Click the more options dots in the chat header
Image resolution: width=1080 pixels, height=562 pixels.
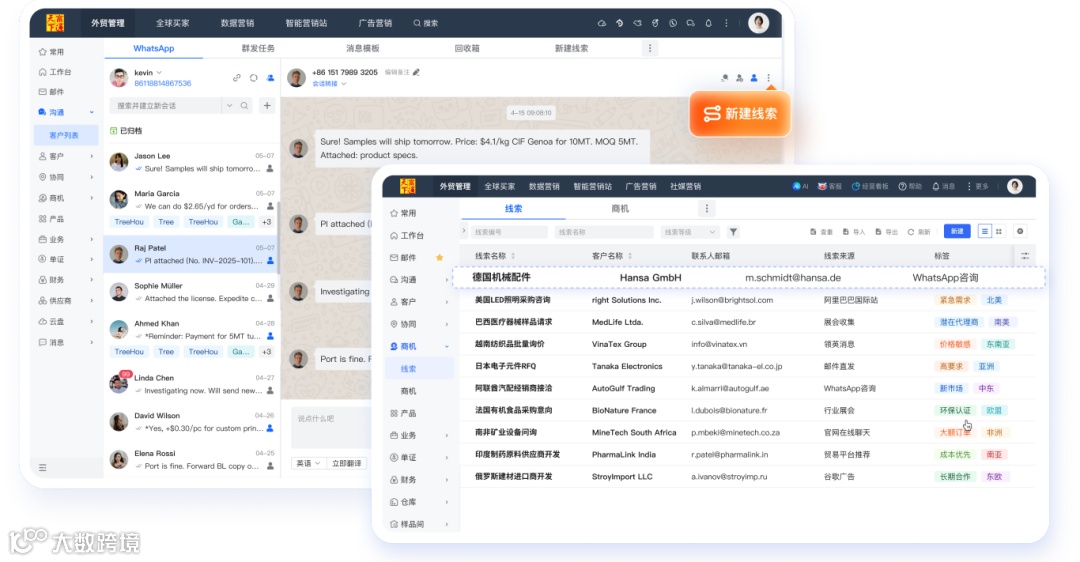769,78
